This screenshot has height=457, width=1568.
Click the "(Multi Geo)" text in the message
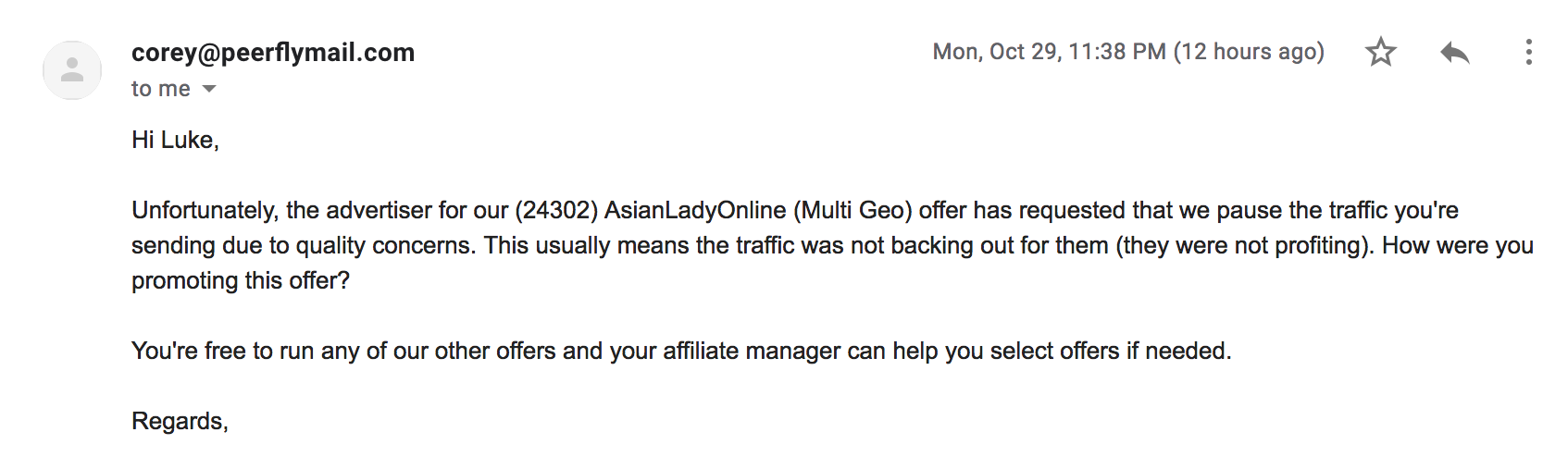coord(852,210)
